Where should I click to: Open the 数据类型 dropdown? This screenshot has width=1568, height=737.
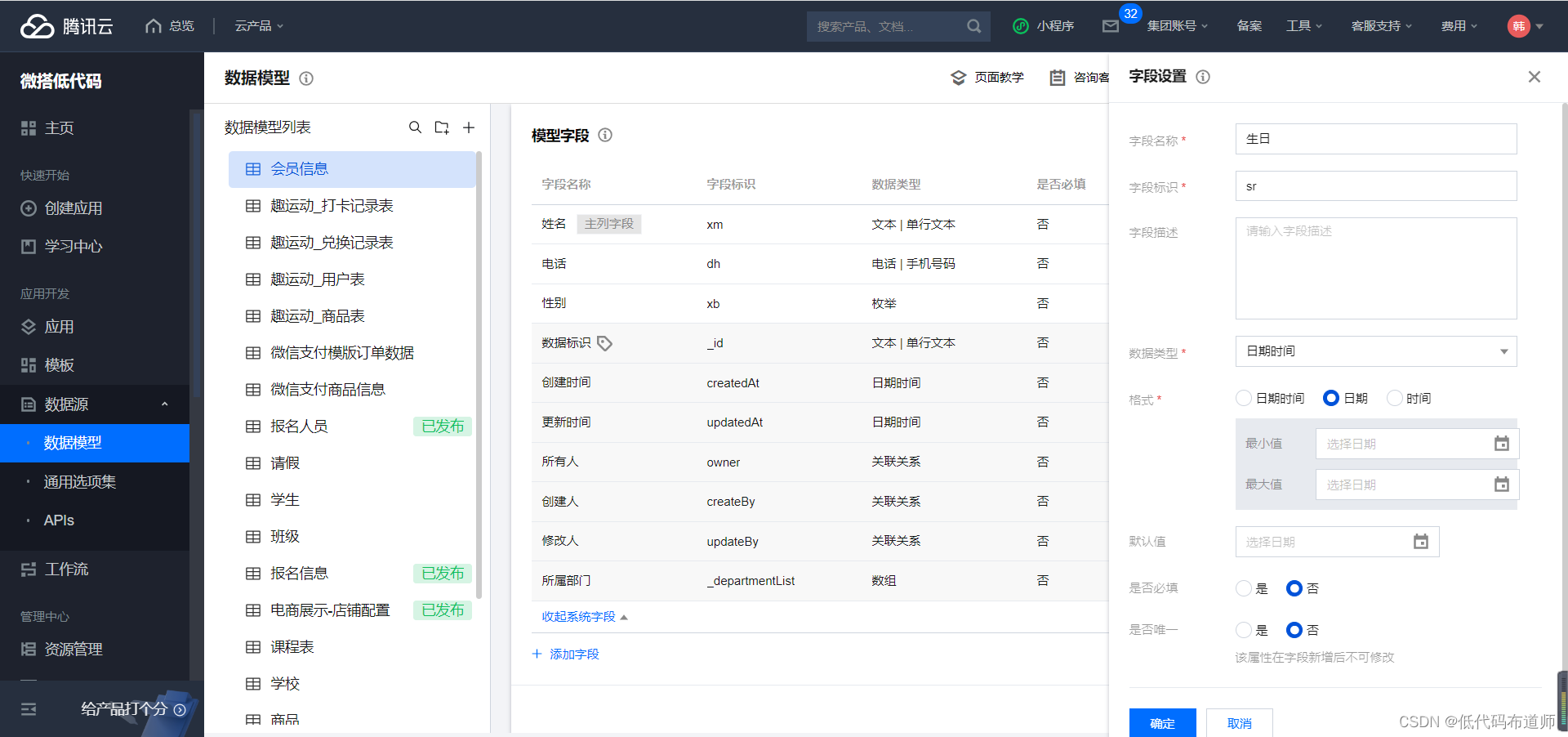click(1376, 351)
